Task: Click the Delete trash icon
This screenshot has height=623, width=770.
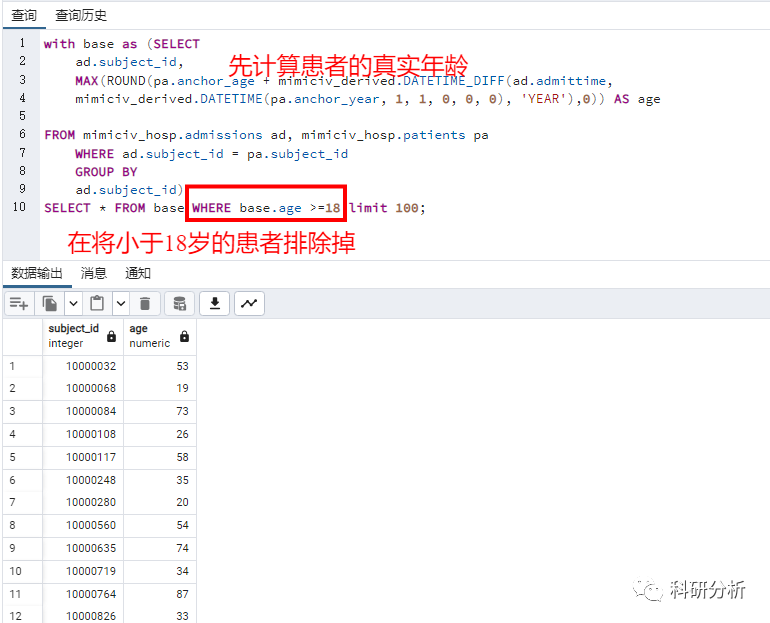Action: coord(144,303)
